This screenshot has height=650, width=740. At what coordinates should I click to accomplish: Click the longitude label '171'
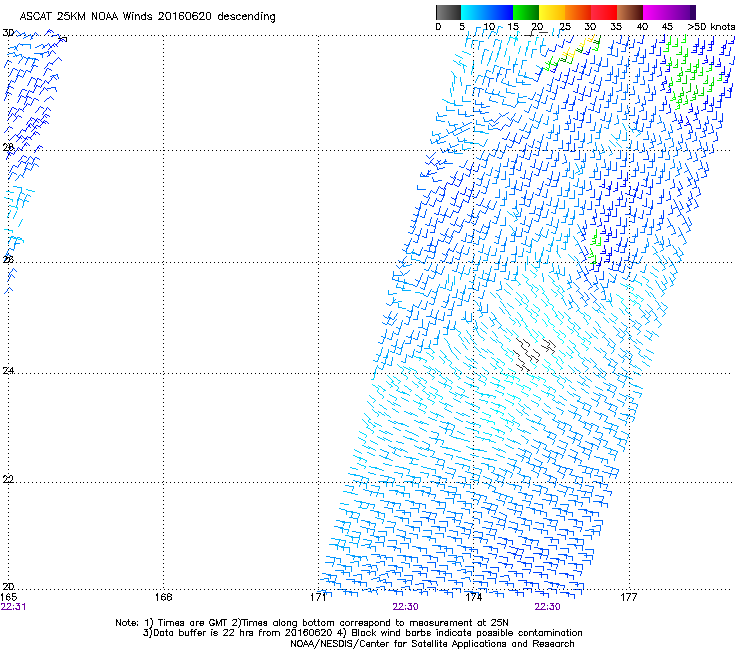pyautogui.click(x=319, y=597)
